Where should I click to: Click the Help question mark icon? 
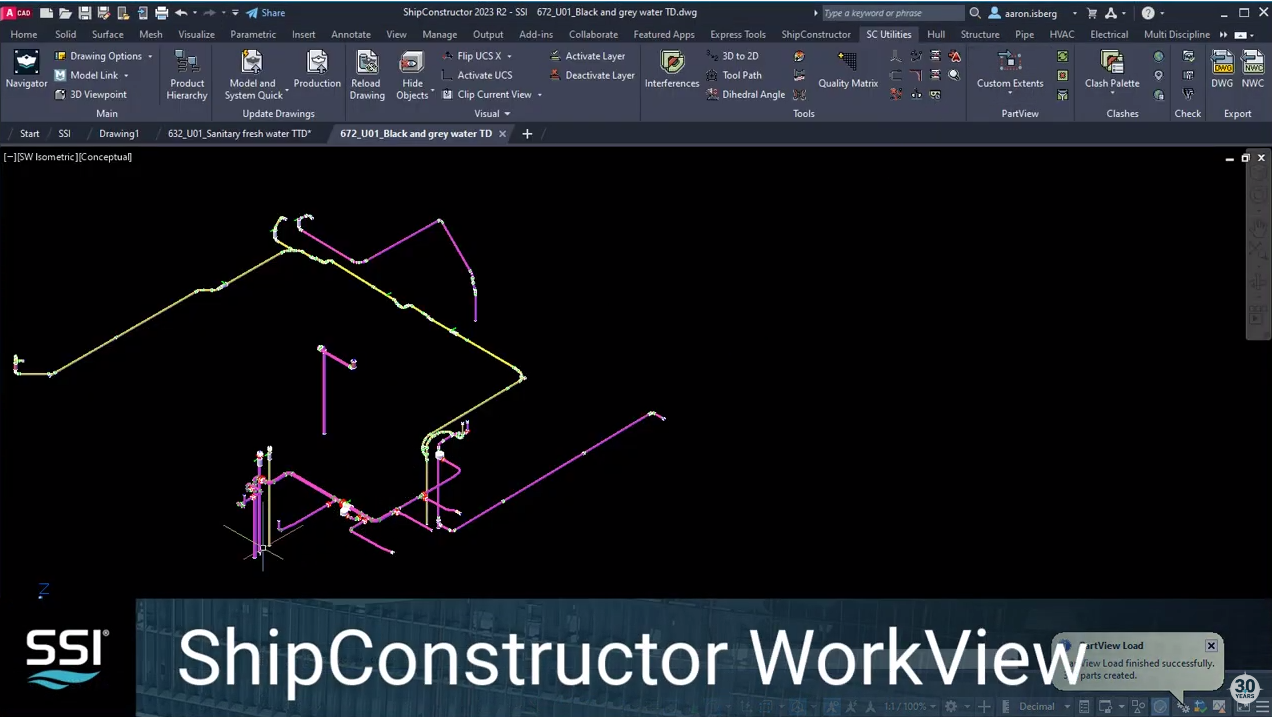[x=1148, y=13]
